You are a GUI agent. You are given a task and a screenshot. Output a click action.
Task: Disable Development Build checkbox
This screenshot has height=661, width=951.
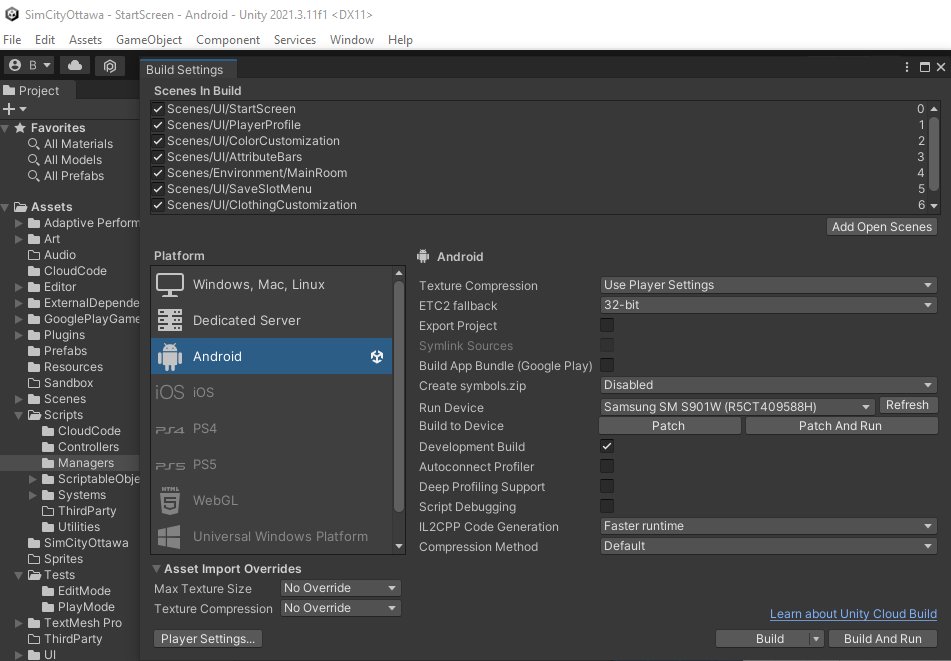coord(607,446)
